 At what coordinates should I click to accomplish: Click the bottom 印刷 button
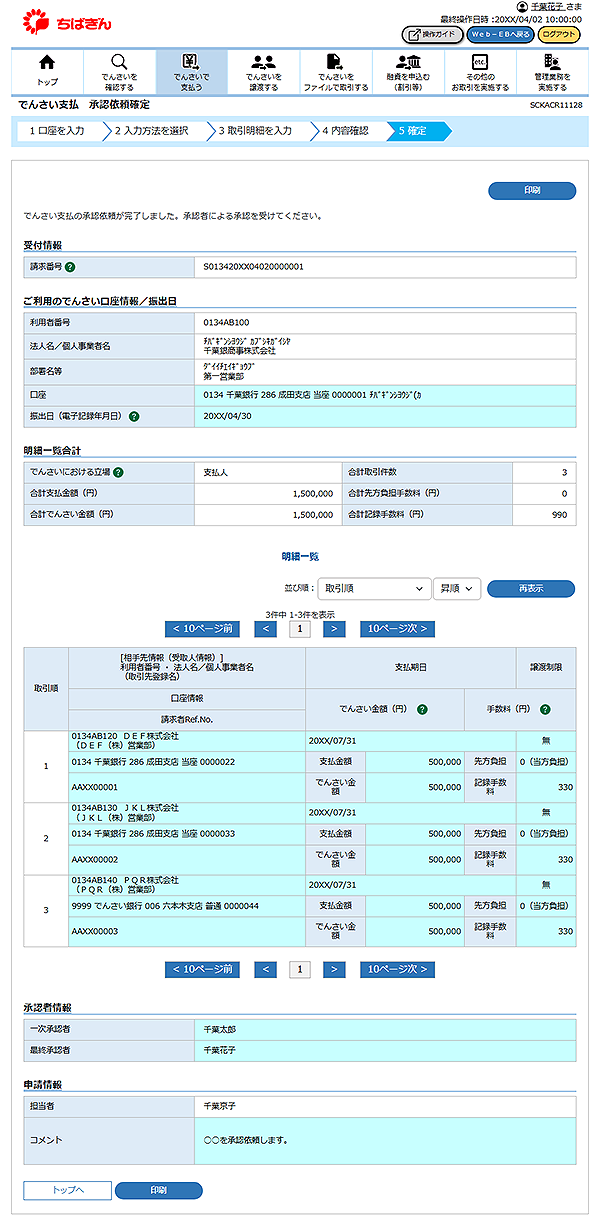tap(159, 1190)
